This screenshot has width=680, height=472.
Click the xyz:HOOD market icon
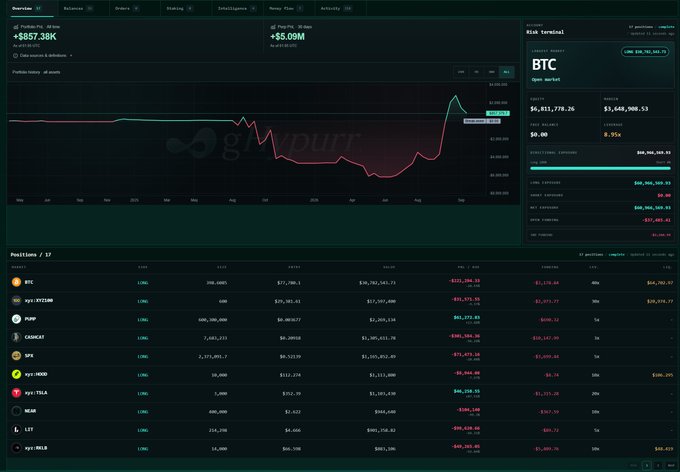16,374
